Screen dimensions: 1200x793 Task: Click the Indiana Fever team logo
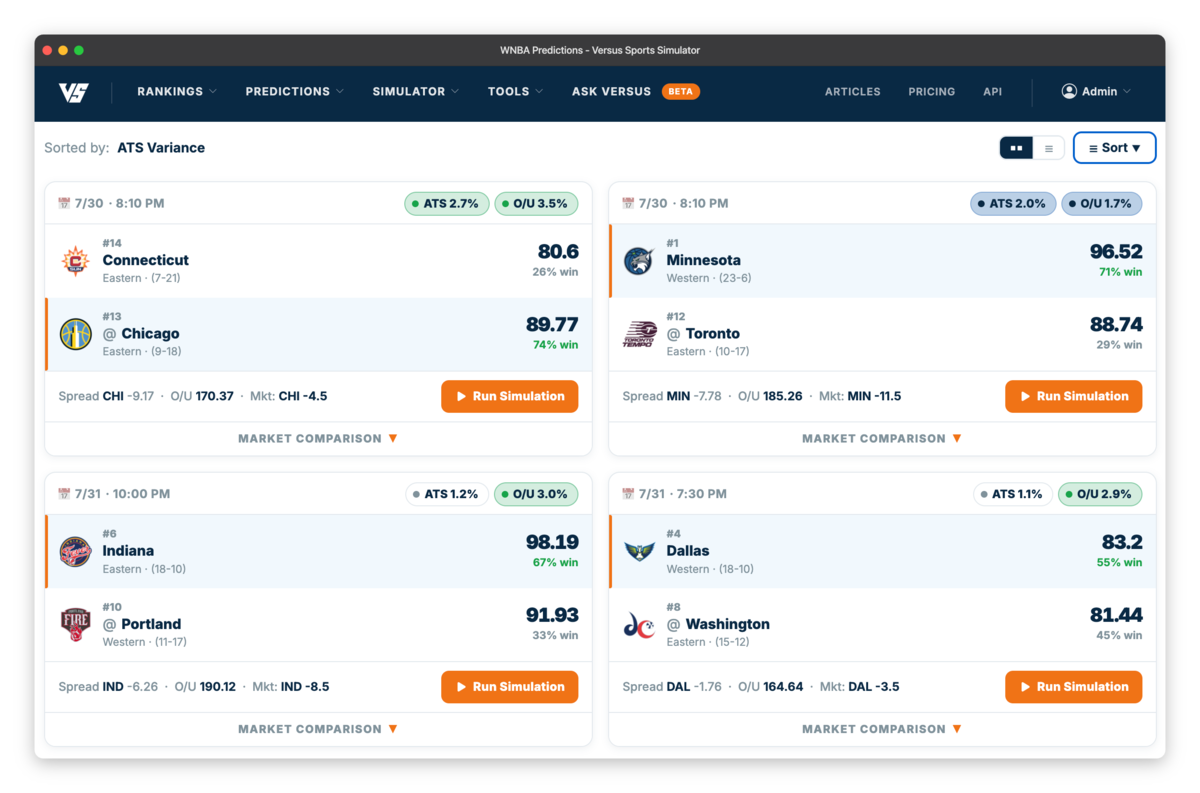click(76, 551)
